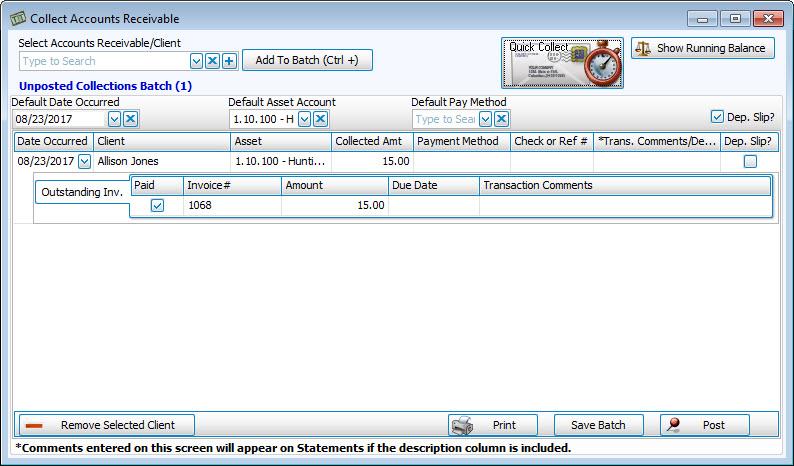Open the Default Pay Method dropdown
Viewport: 794px width, 466px height.
[x=486, y=119]
